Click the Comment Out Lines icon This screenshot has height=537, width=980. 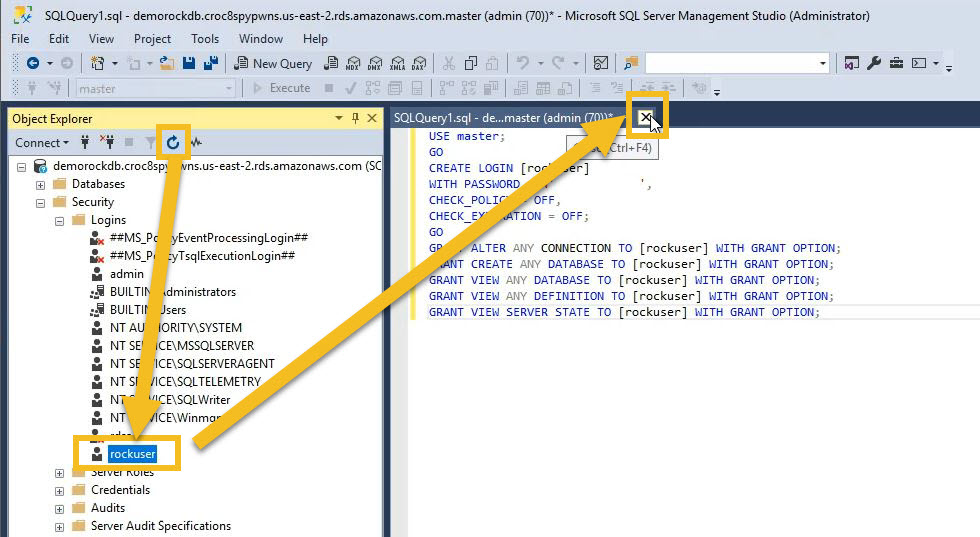coord(595,88)
